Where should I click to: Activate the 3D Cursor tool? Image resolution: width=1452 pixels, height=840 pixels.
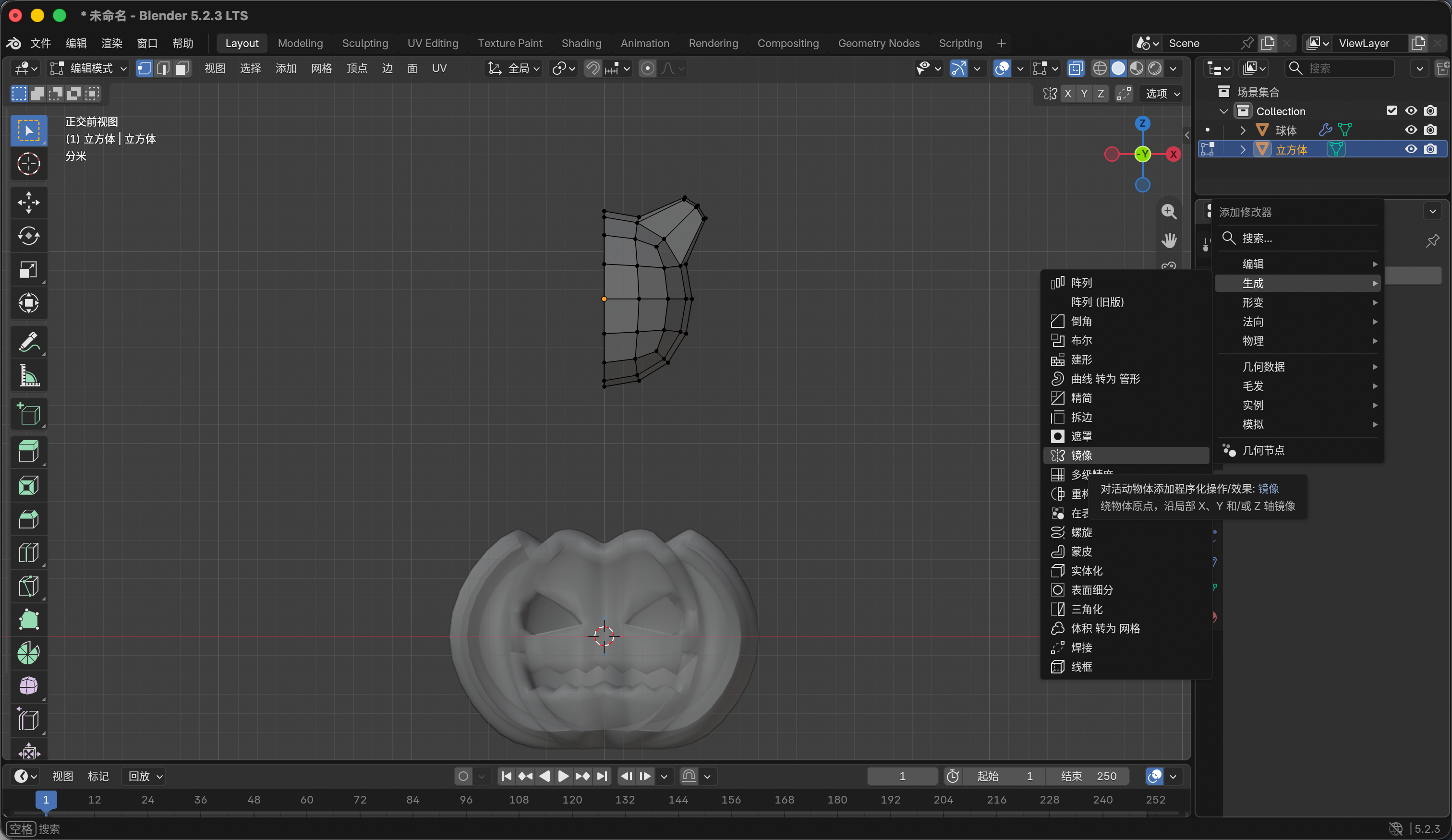28,164
